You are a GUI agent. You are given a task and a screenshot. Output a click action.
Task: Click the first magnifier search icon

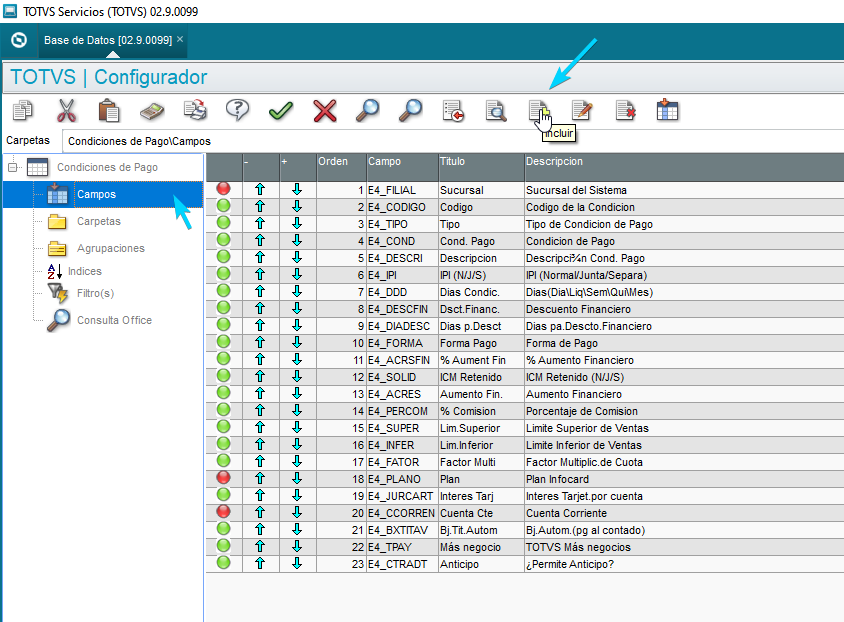(x=368, y=110)
